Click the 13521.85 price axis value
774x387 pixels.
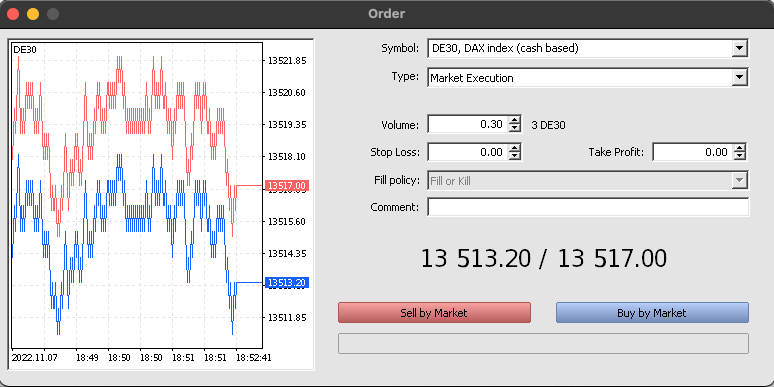(x=287, y=61)
